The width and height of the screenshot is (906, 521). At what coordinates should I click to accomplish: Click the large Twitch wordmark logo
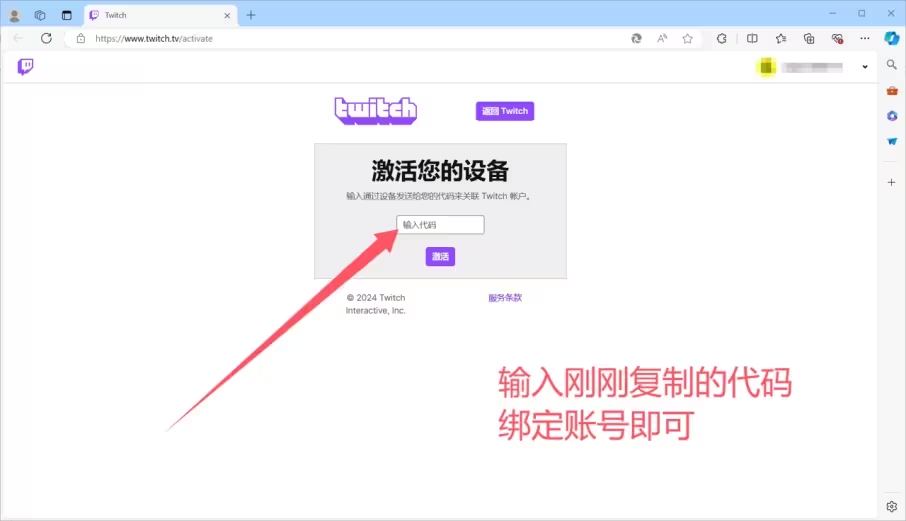coord(376,110)
